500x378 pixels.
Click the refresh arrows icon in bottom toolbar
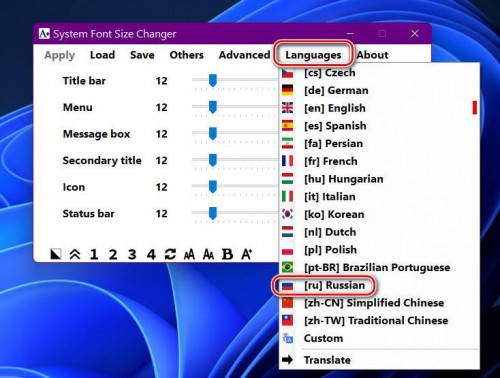tap(170, 254)
